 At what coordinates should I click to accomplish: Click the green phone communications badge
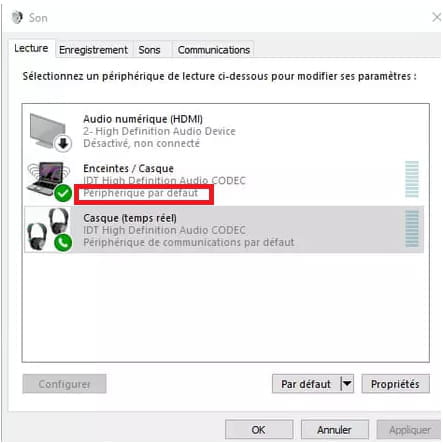point(63,243)
